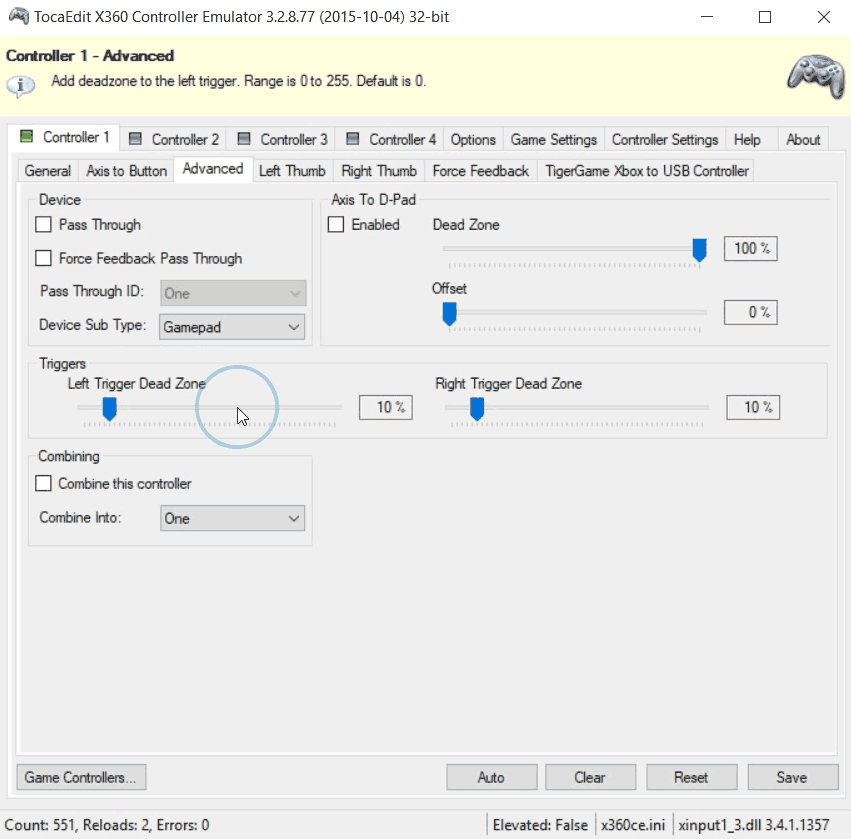Screen dimensions: 851x839
Task: Click the large gamepad image in header
Action: [x=816, y=76]
